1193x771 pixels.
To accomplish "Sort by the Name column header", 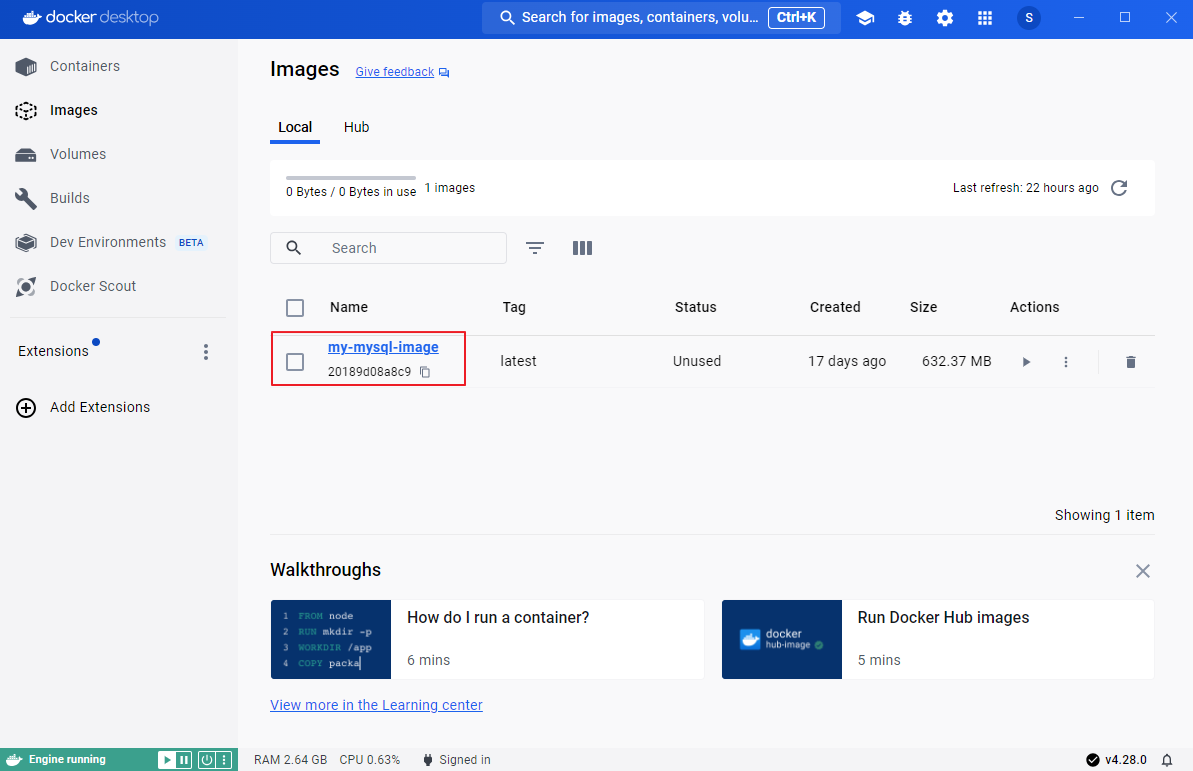I will (x=349, y=307).
